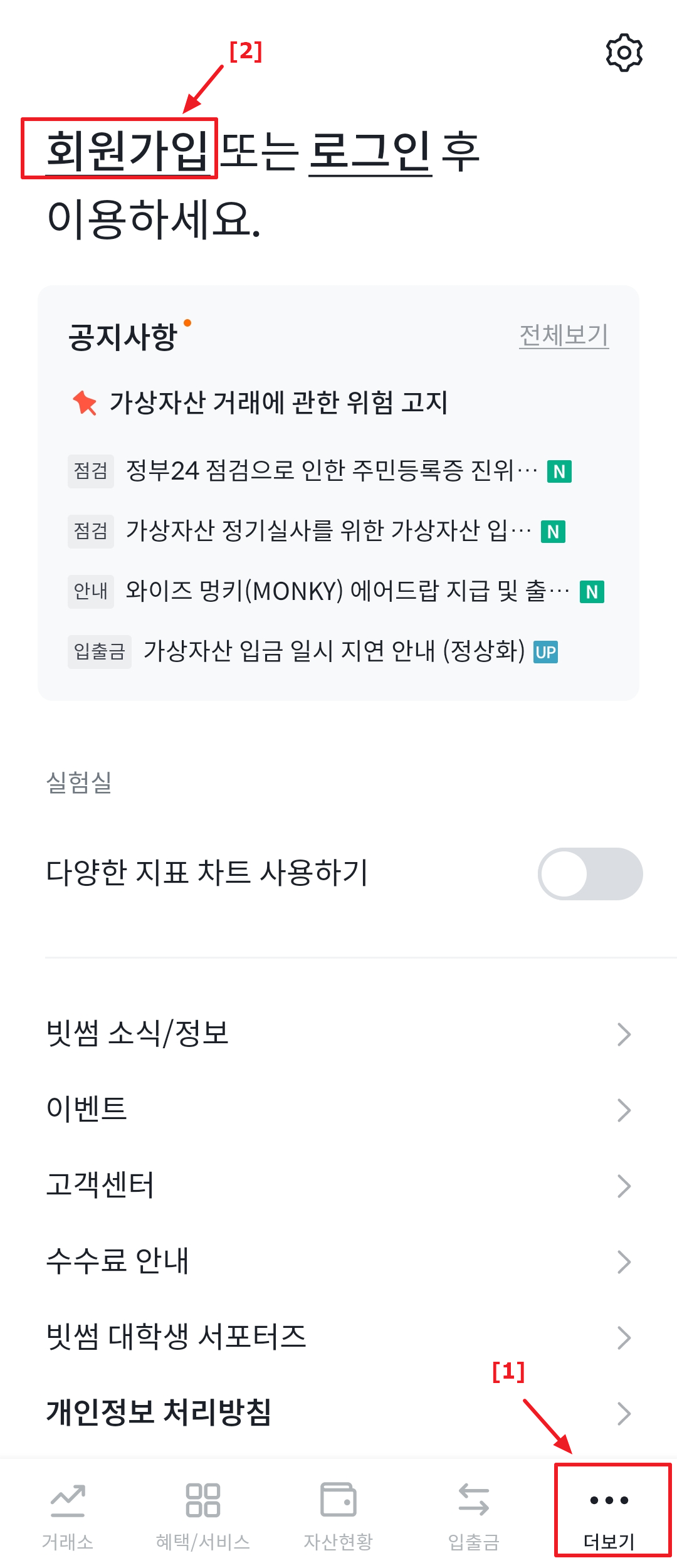Open 수수료 안내 menu item
The image size is (677, 1568).
(338, 1261)
